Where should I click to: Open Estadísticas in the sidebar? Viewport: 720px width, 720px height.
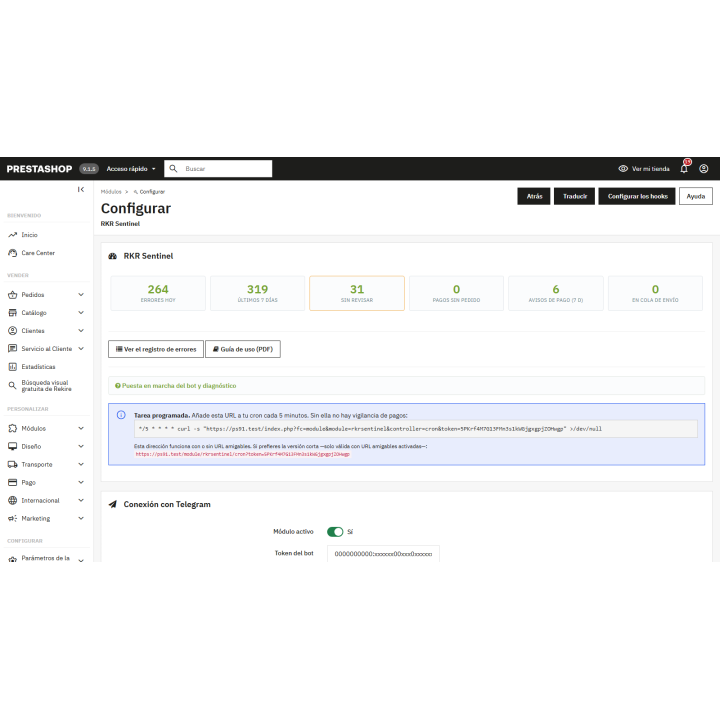38,367
